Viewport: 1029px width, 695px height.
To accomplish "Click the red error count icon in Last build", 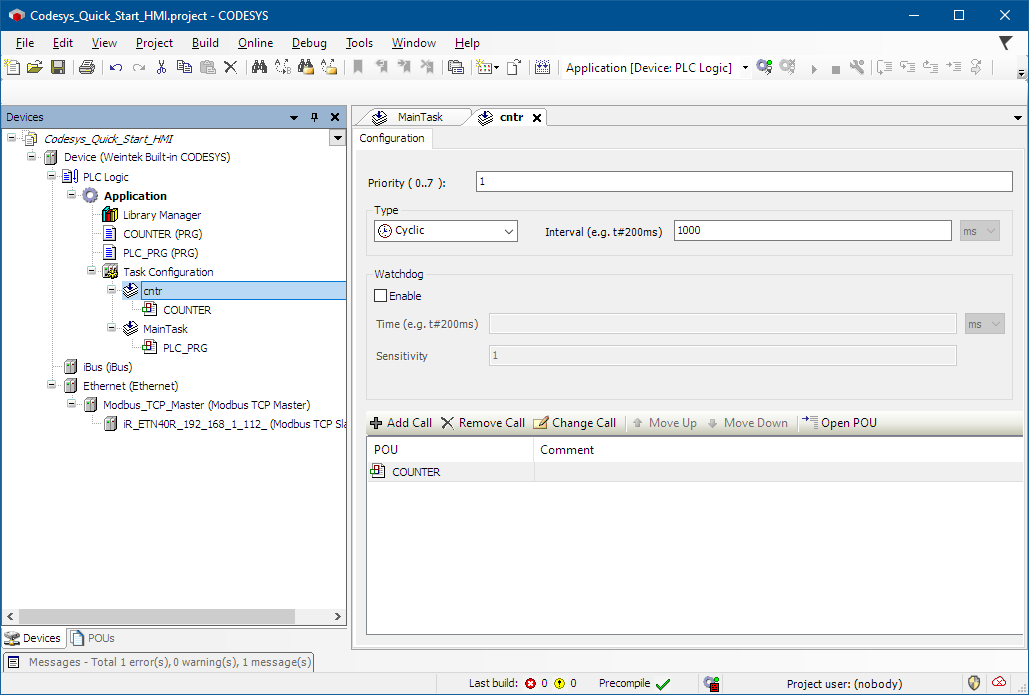I will 530,683.
